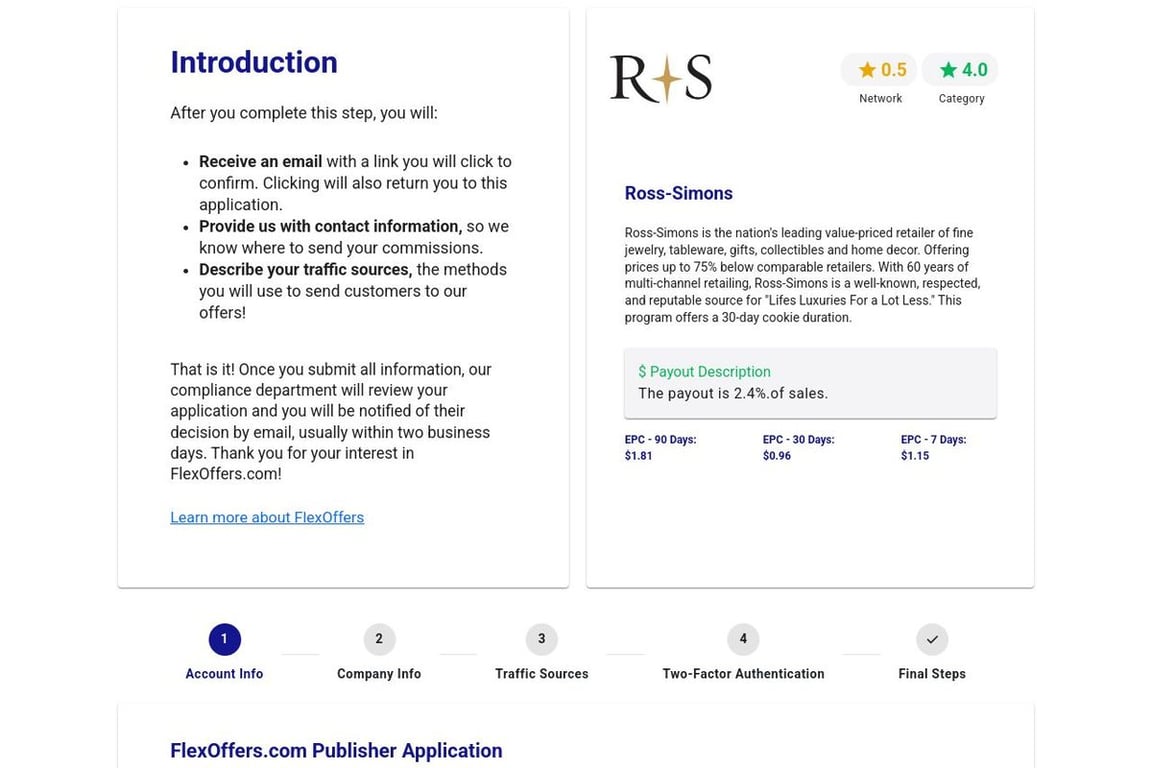
Task: Click the 0.5 Network rating number
Action: pos(893,70)
